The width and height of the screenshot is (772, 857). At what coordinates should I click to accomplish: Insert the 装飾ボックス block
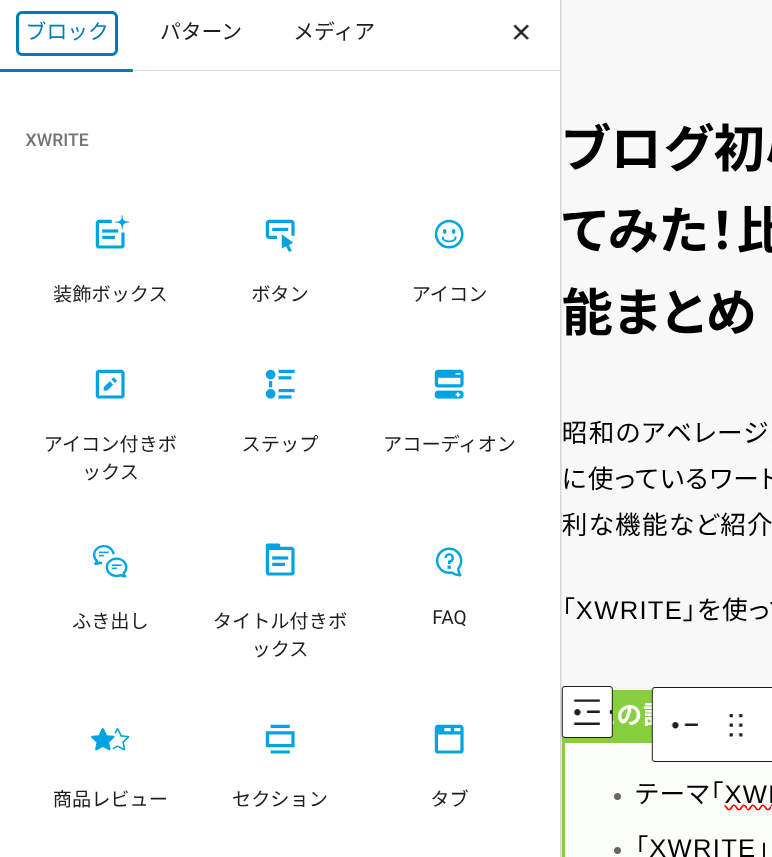110,261
